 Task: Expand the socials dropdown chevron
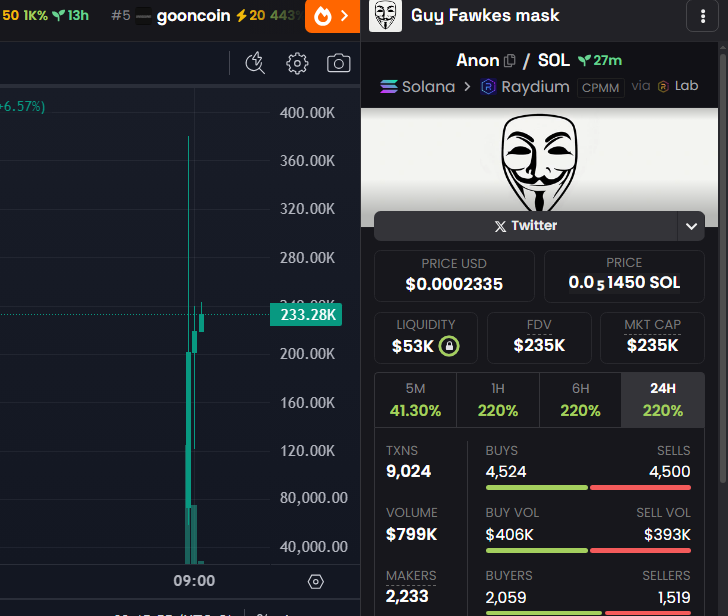coord(691,226)
